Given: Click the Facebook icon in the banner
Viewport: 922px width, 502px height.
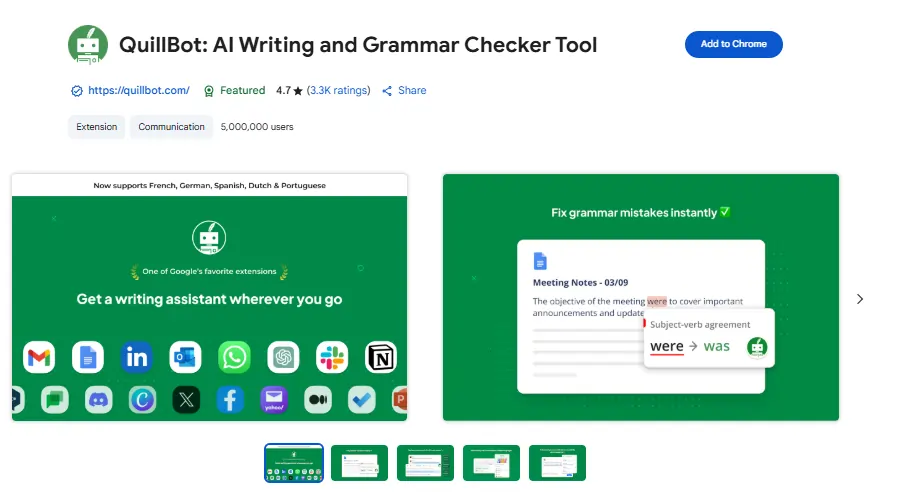Looking at the screenshot, I should (229, 400).
